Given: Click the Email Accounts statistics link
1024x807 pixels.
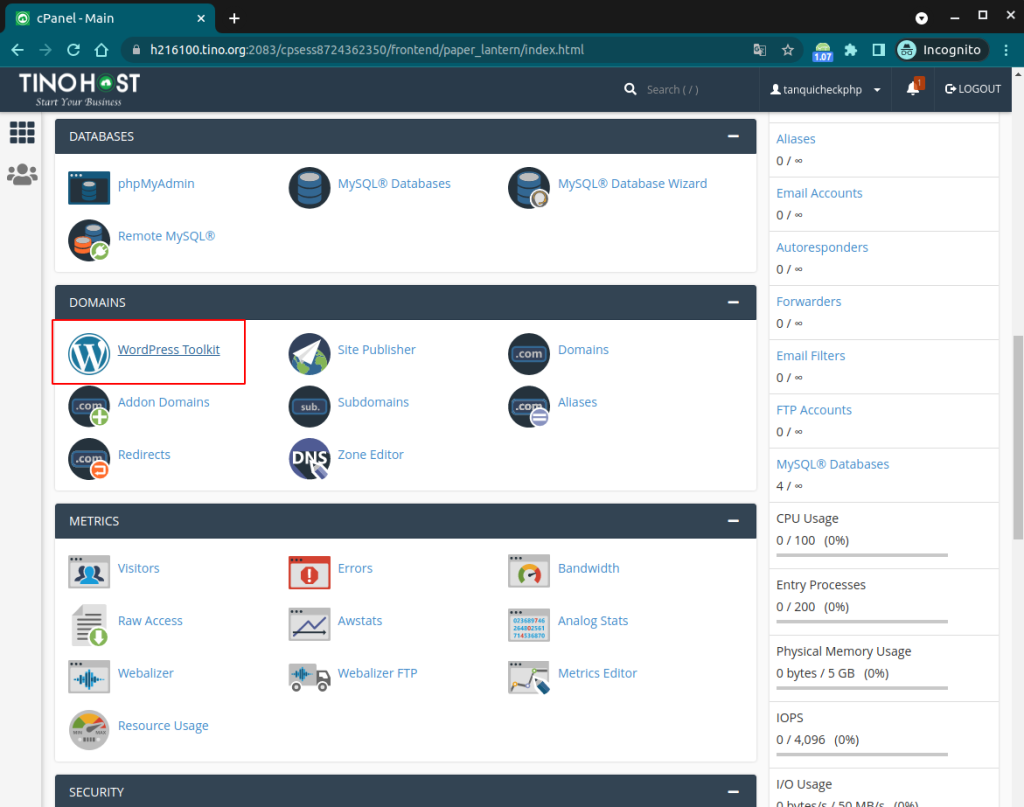Looking at the screenshot, I should pos(819,193).
